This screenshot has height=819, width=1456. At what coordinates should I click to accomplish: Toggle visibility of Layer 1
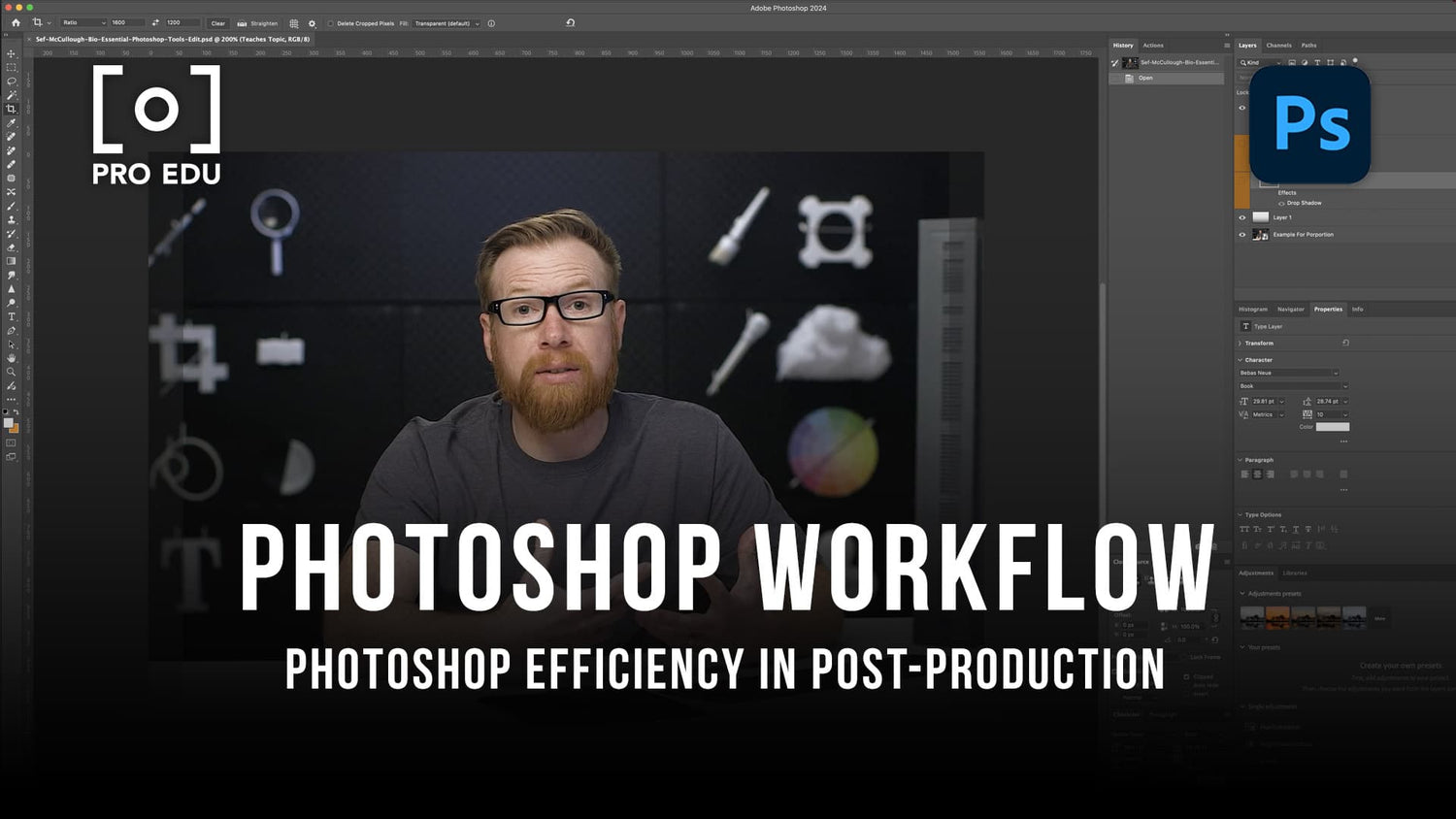click(x=1242, y=217)
